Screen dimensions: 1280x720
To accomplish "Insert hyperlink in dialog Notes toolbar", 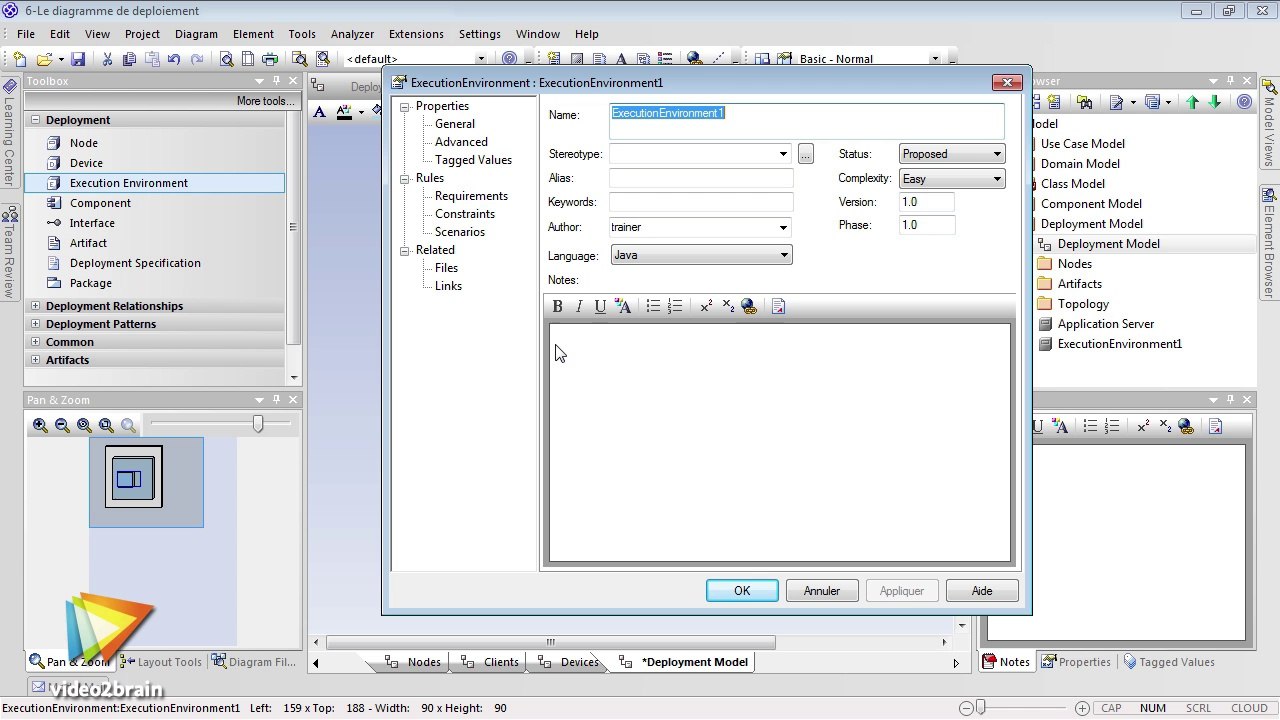I will pos(749,307).
